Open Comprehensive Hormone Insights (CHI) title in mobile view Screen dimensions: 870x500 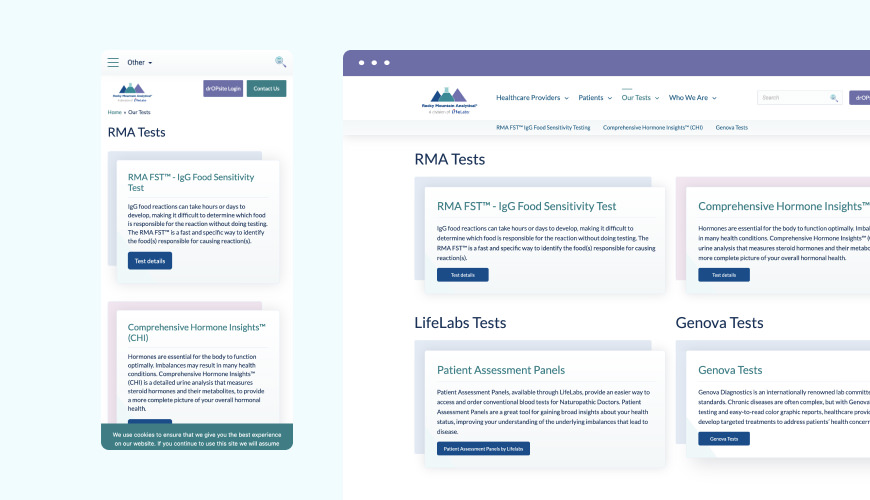(x=196, y=332)
